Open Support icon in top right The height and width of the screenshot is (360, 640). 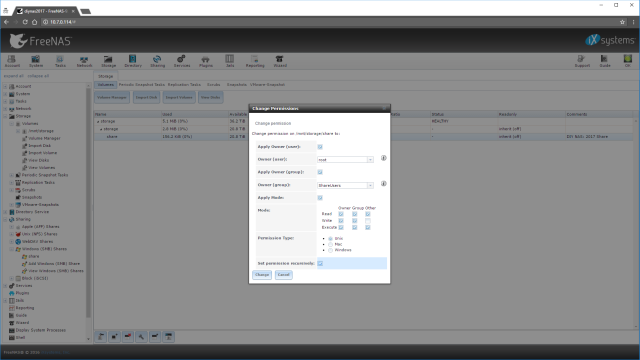pos(582,61)
